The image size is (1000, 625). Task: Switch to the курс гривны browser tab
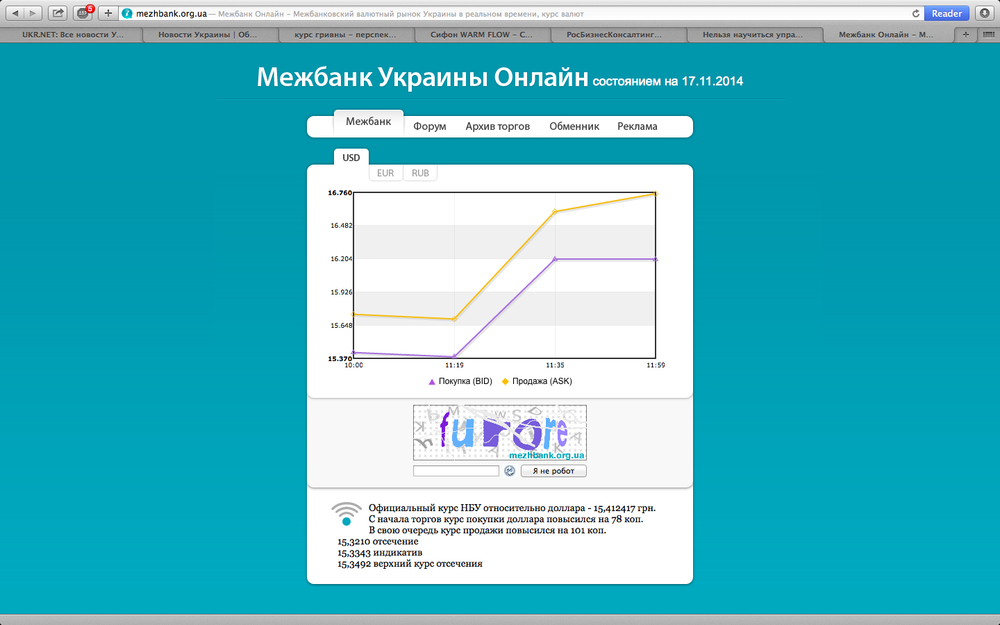coord(345,34)
